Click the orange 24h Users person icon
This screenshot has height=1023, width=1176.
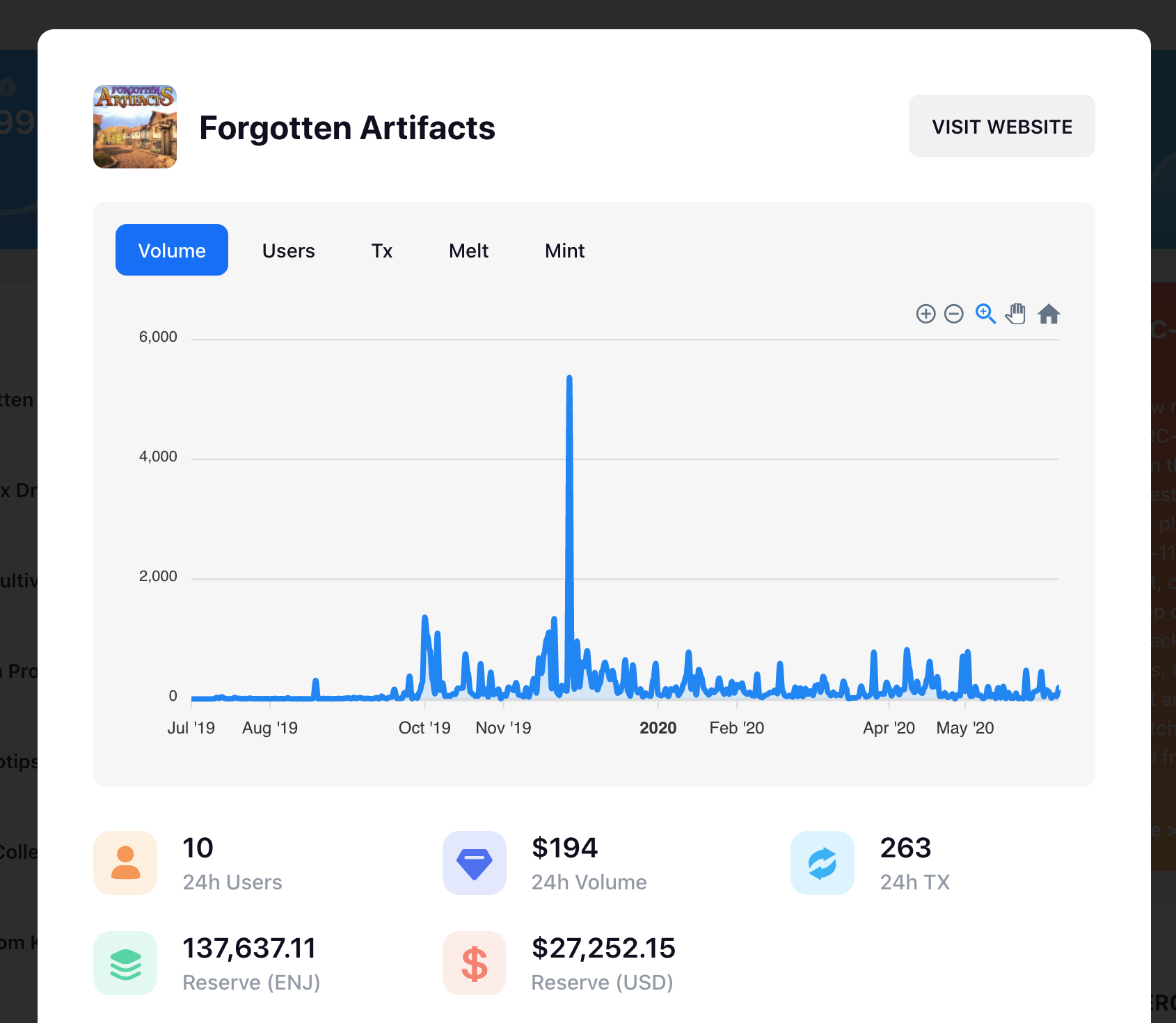125,863
